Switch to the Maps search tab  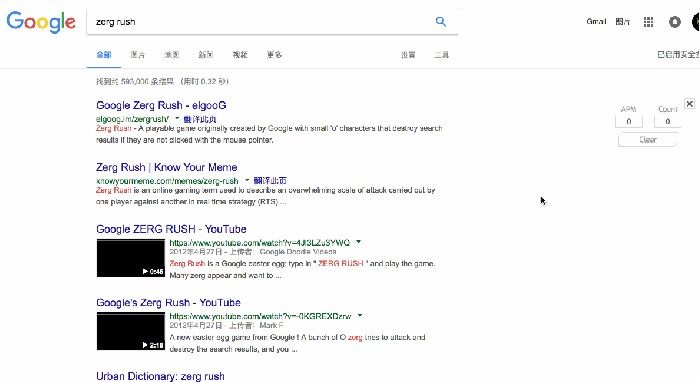(171, 54)
